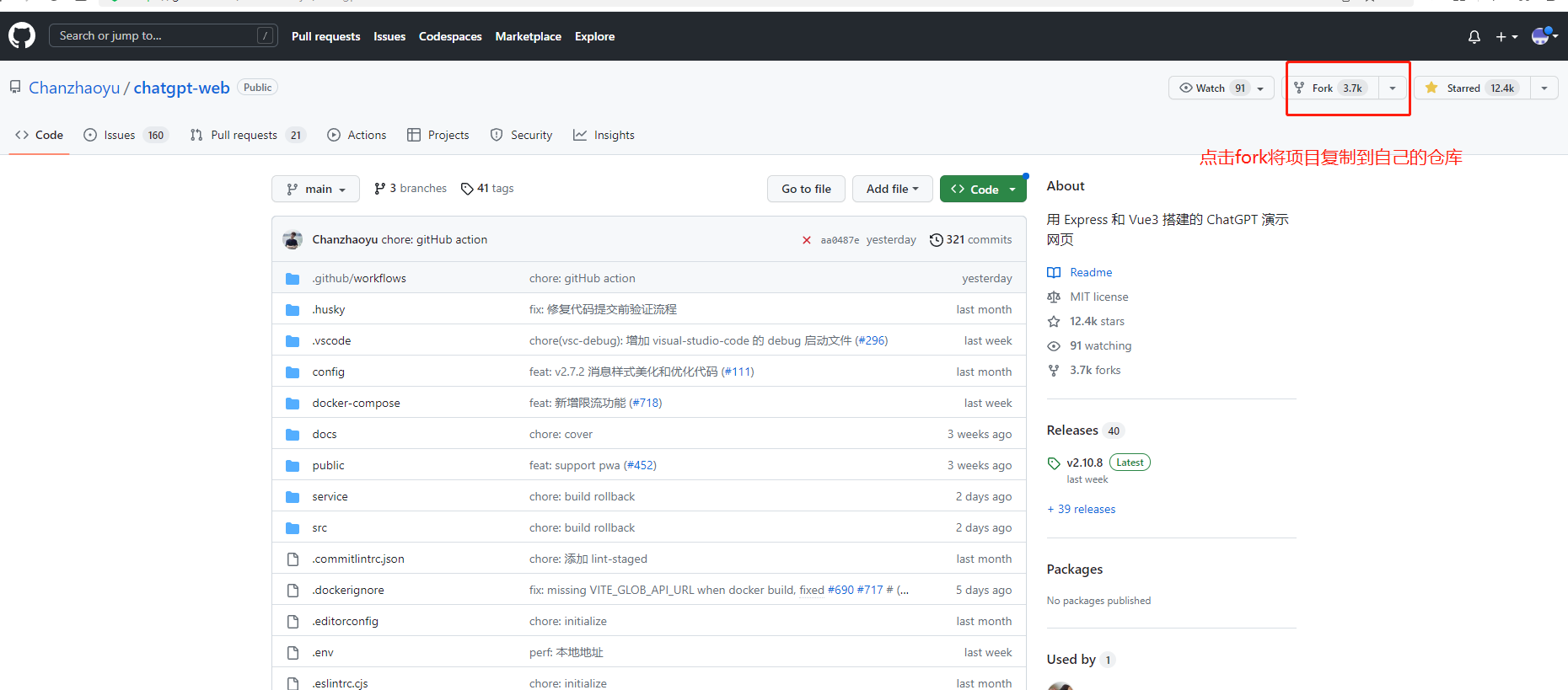Viewport: 1568px width, 690px height.
Task: Open the notifications bell
Action: pyautogui.click(x=1474, y=37)
